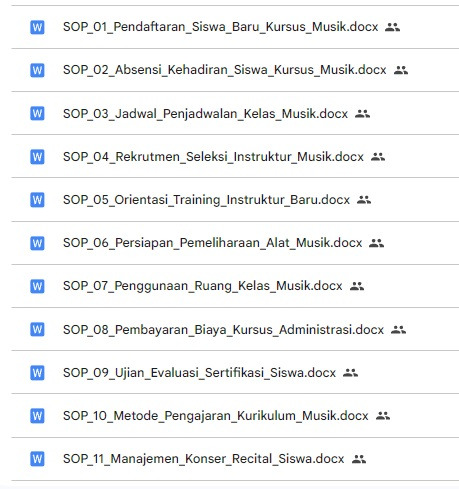Click the Word icon for SOP_01_Pendaftaran_Siswa_Baru file
The width and height of the screenshot is (459, 489).
[x=37, y=27]
